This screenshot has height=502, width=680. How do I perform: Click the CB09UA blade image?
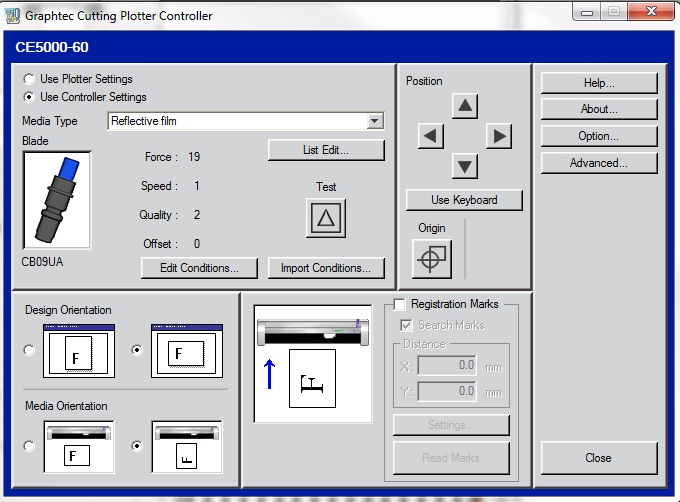point(57,200)
